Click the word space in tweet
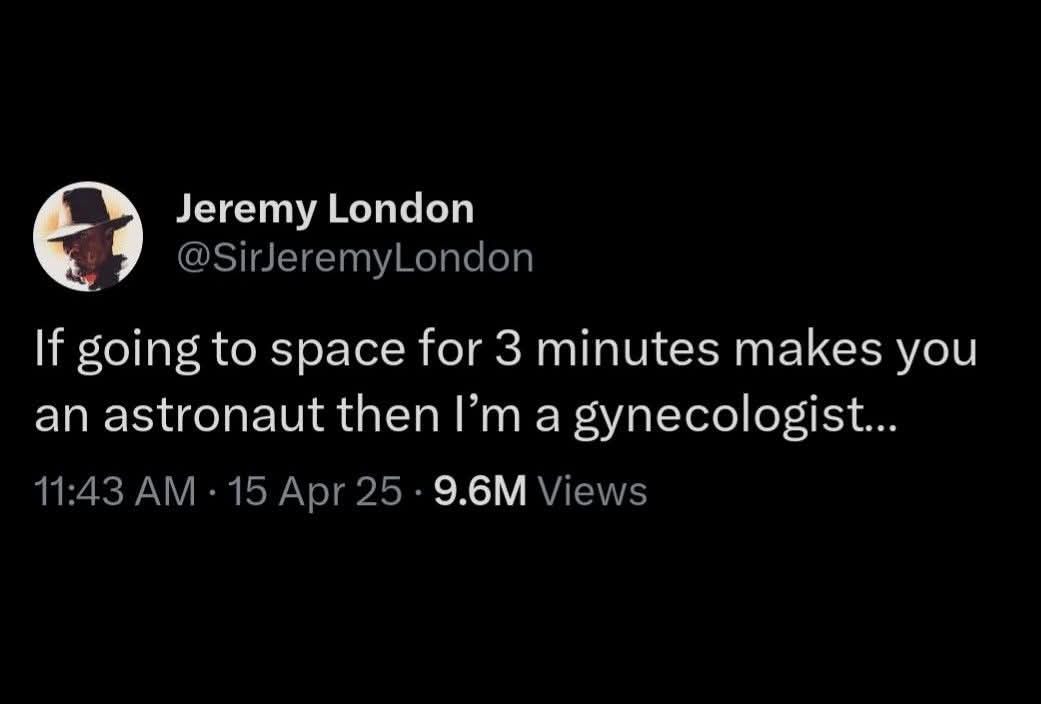The height and width of the screenshot is (704, 1041). 338,351
